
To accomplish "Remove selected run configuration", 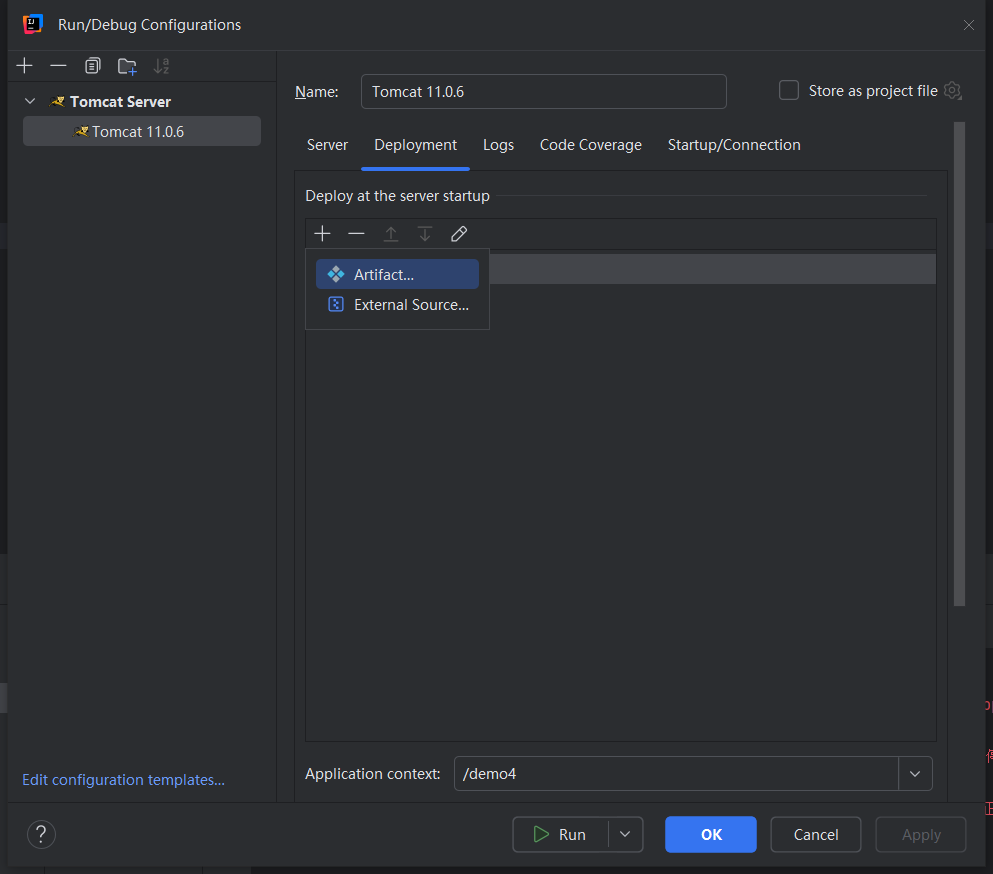I will 58,66.
